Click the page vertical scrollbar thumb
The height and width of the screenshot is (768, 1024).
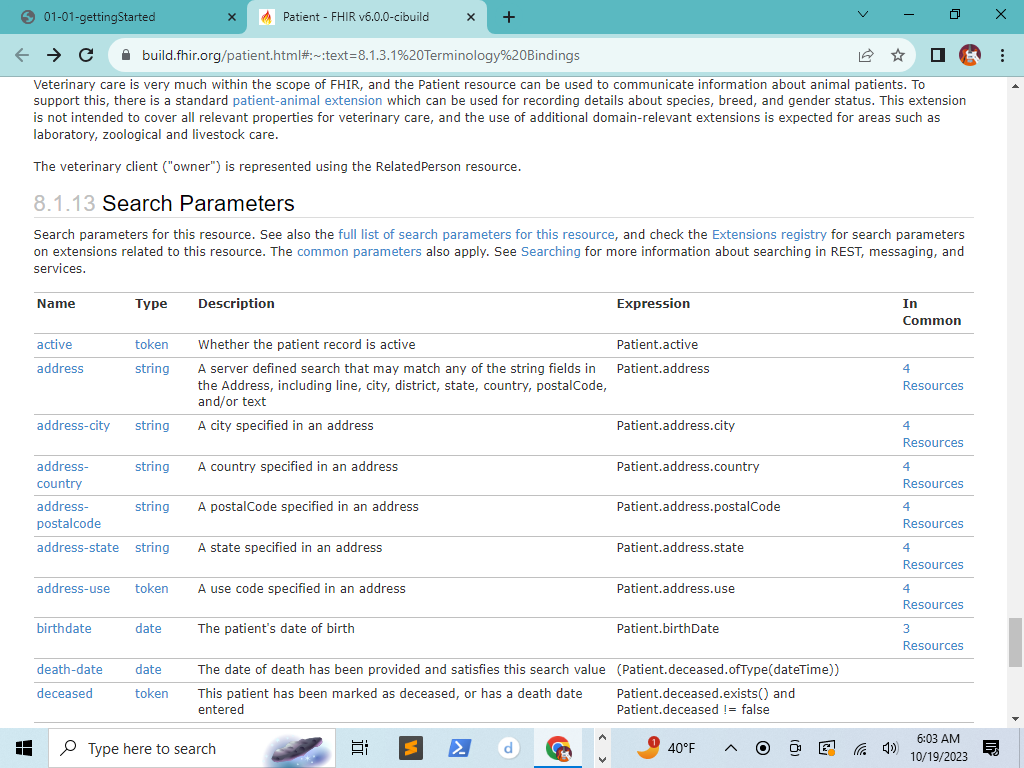(1015, 643)
